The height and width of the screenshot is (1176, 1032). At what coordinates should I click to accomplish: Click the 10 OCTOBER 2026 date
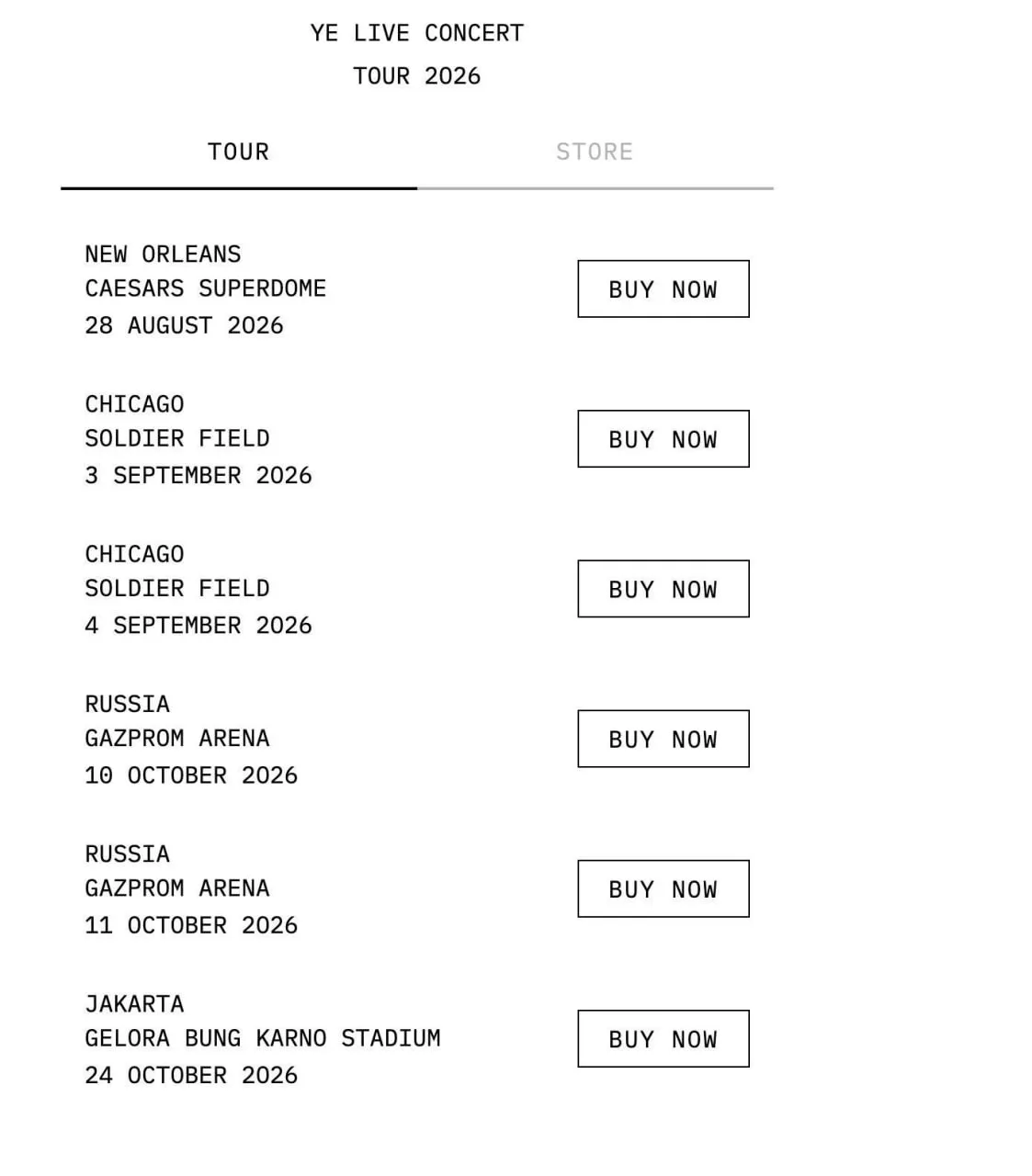point(191,775)
